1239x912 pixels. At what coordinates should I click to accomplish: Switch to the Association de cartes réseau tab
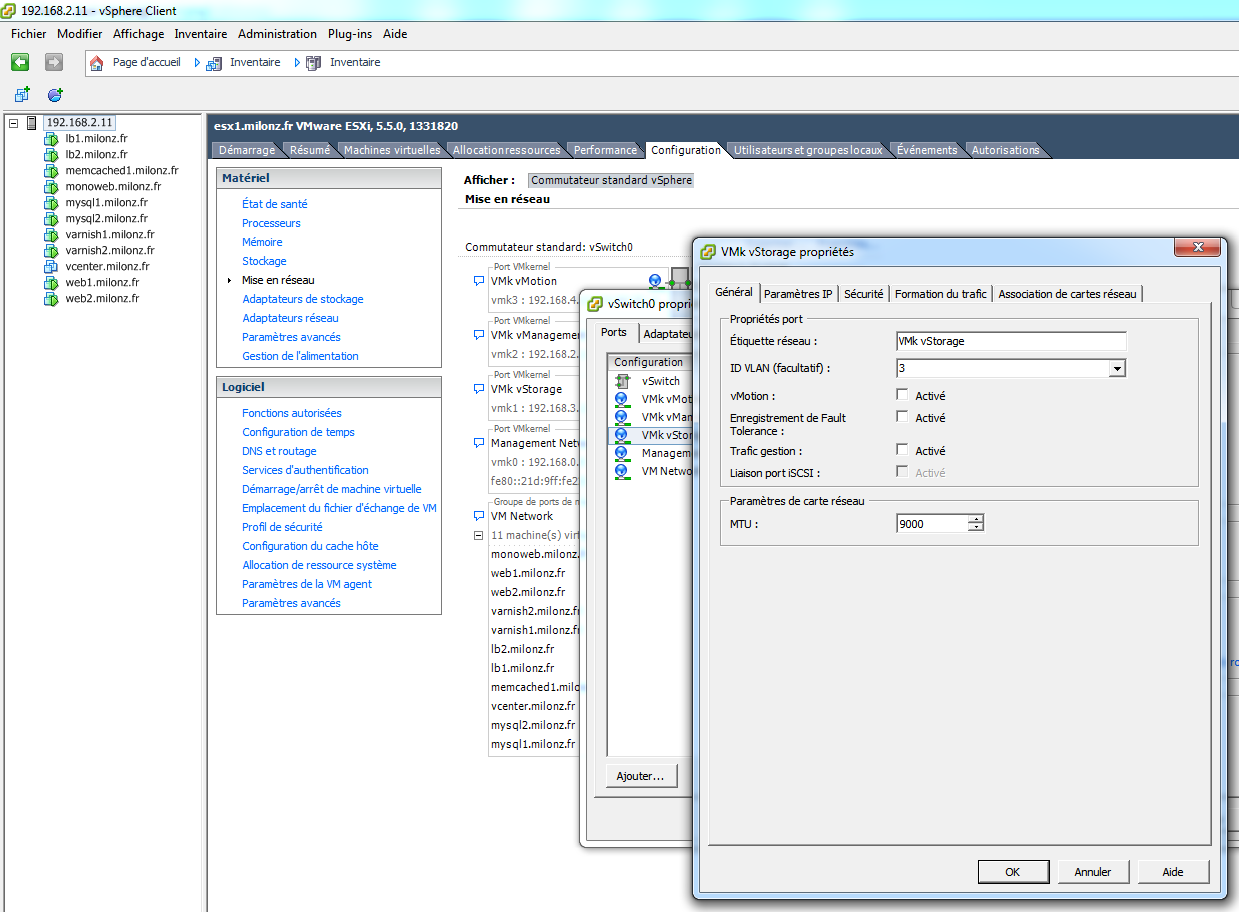coord(1068,294)
